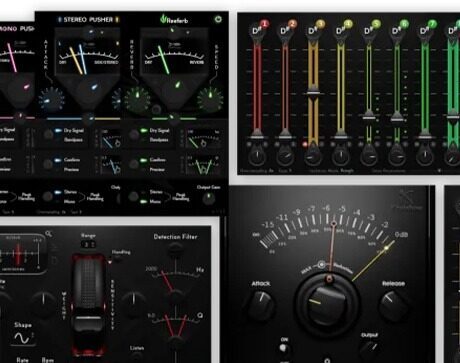The image size is (460, 363).
Task: Click the orange band 2 number badge
Action: click(x=292, y=24)
